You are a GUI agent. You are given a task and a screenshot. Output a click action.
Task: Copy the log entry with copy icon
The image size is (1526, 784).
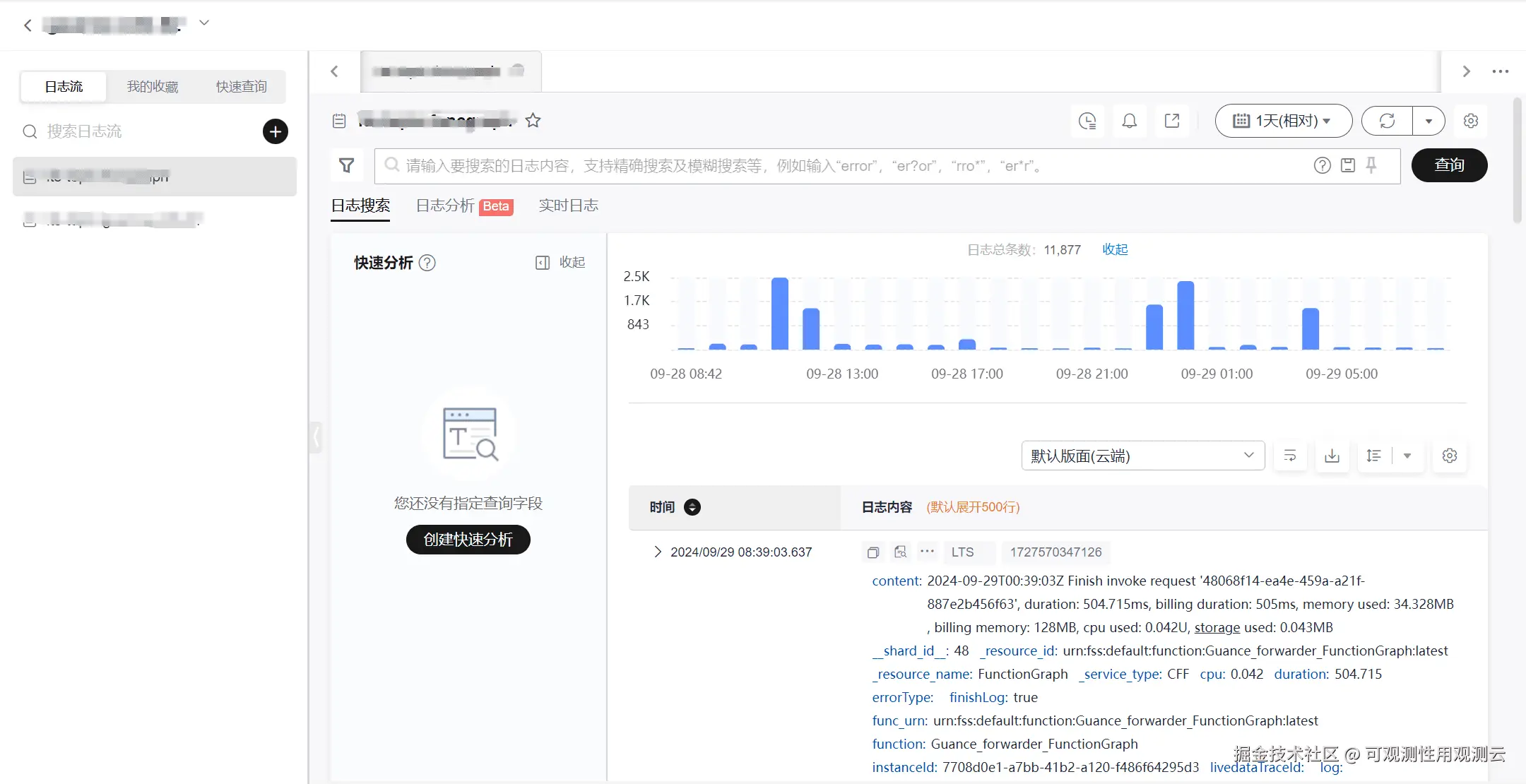pyautogui.click(x=873, y=552)
